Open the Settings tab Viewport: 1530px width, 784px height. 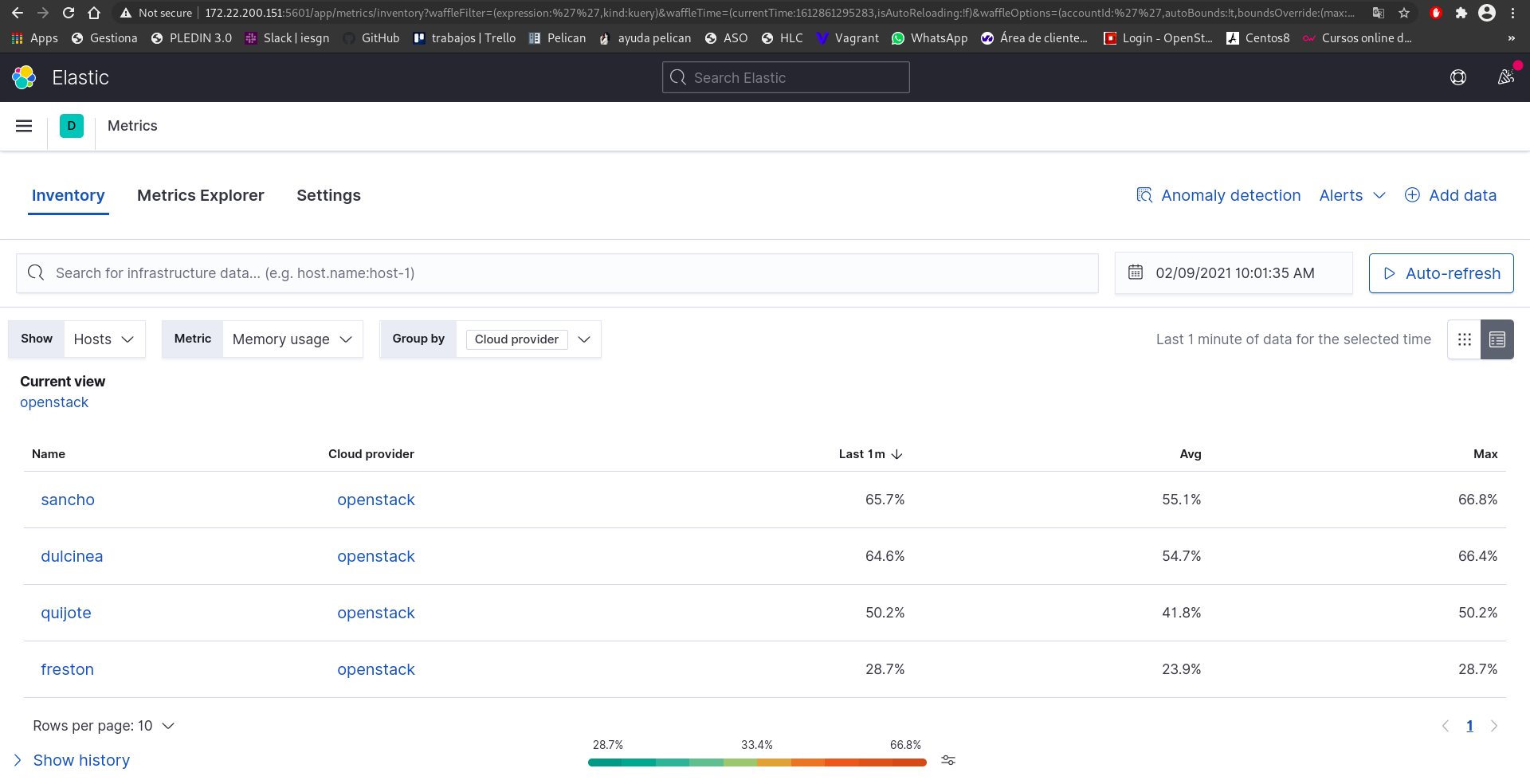328,195
